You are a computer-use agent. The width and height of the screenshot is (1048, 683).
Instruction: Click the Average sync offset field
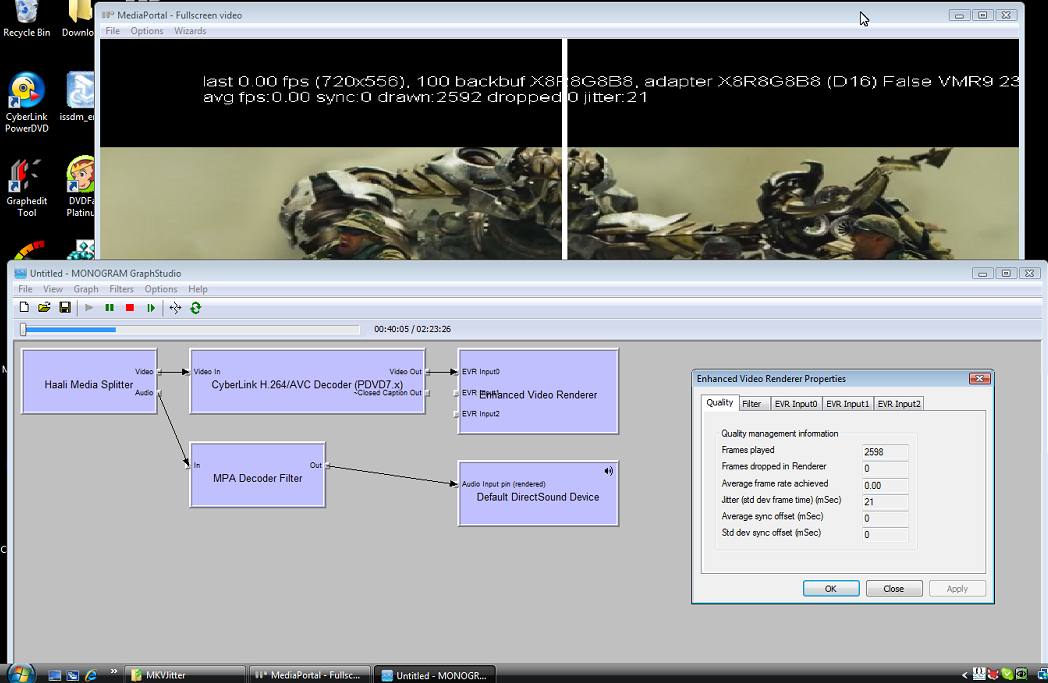click(884, 518)
